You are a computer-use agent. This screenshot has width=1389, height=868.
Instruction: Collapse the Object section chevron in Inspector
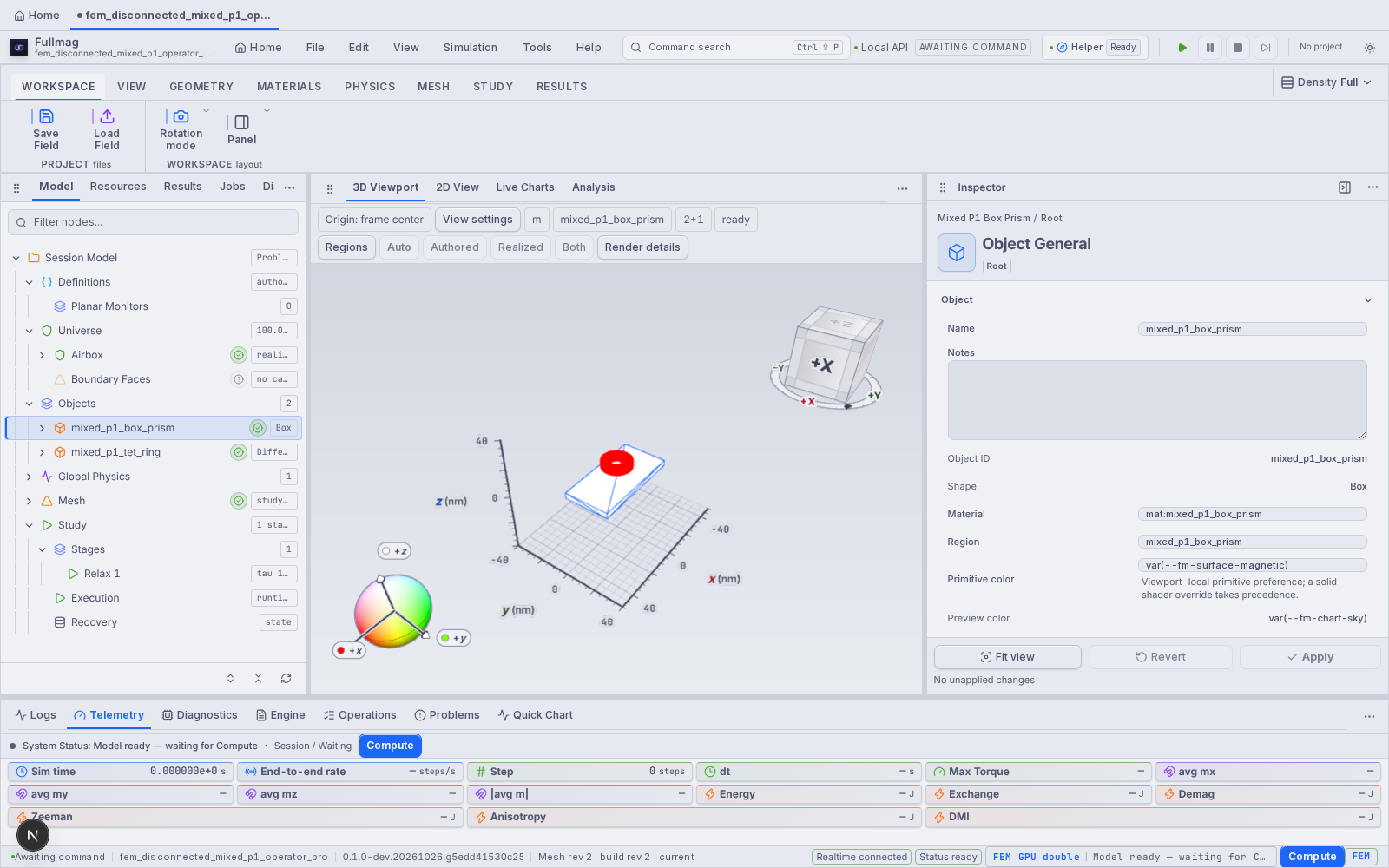pos(1368,300)
